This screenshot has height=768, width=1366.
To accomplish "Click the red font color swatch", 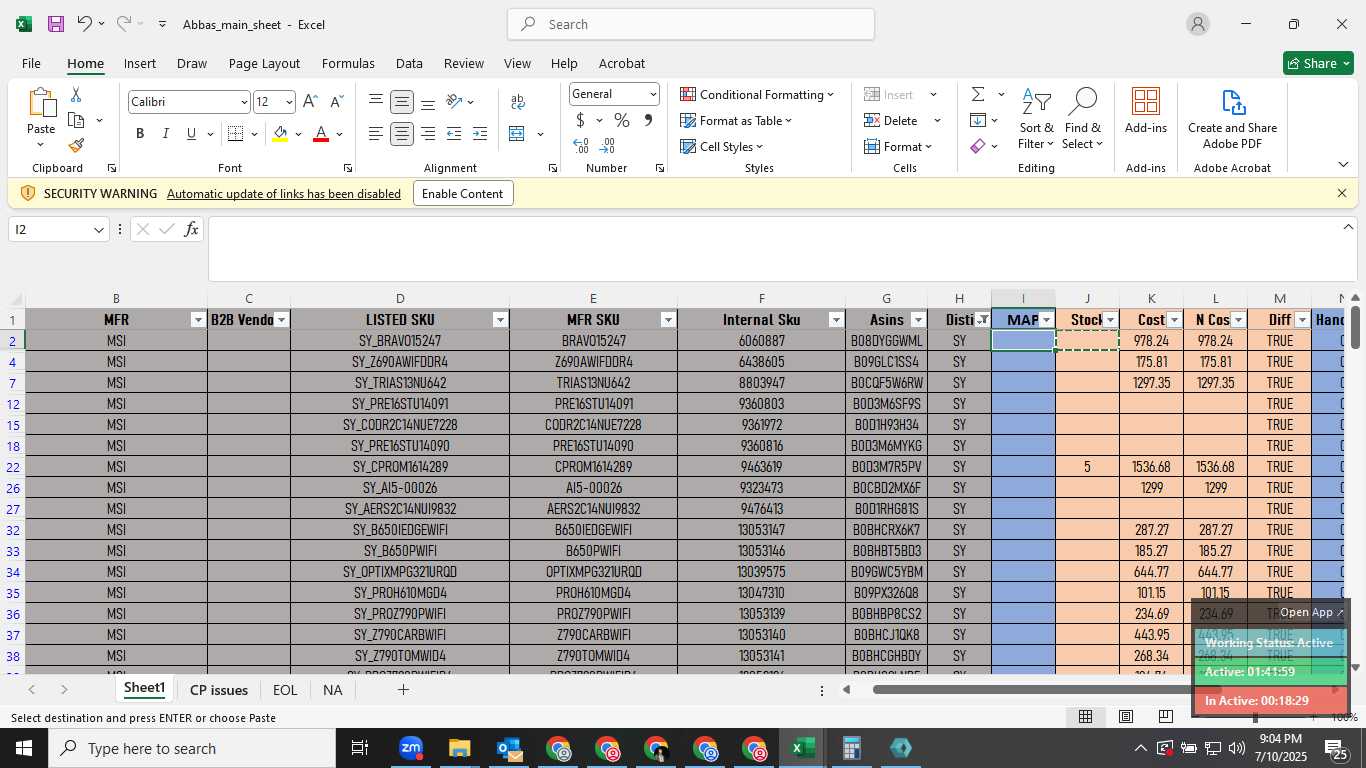I will (321, 134).
